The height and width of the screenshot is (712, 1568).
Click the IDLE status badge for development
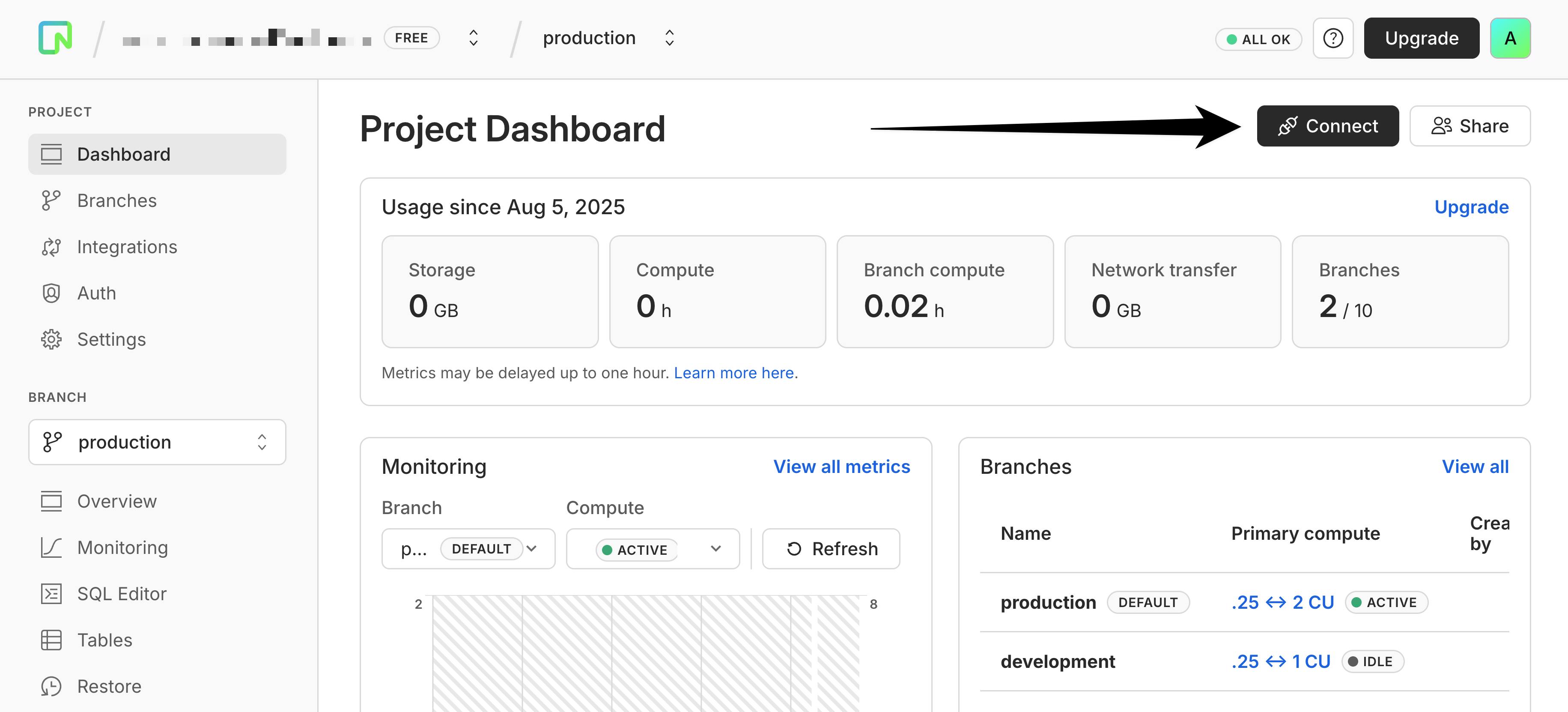[x=1373, y=661]
